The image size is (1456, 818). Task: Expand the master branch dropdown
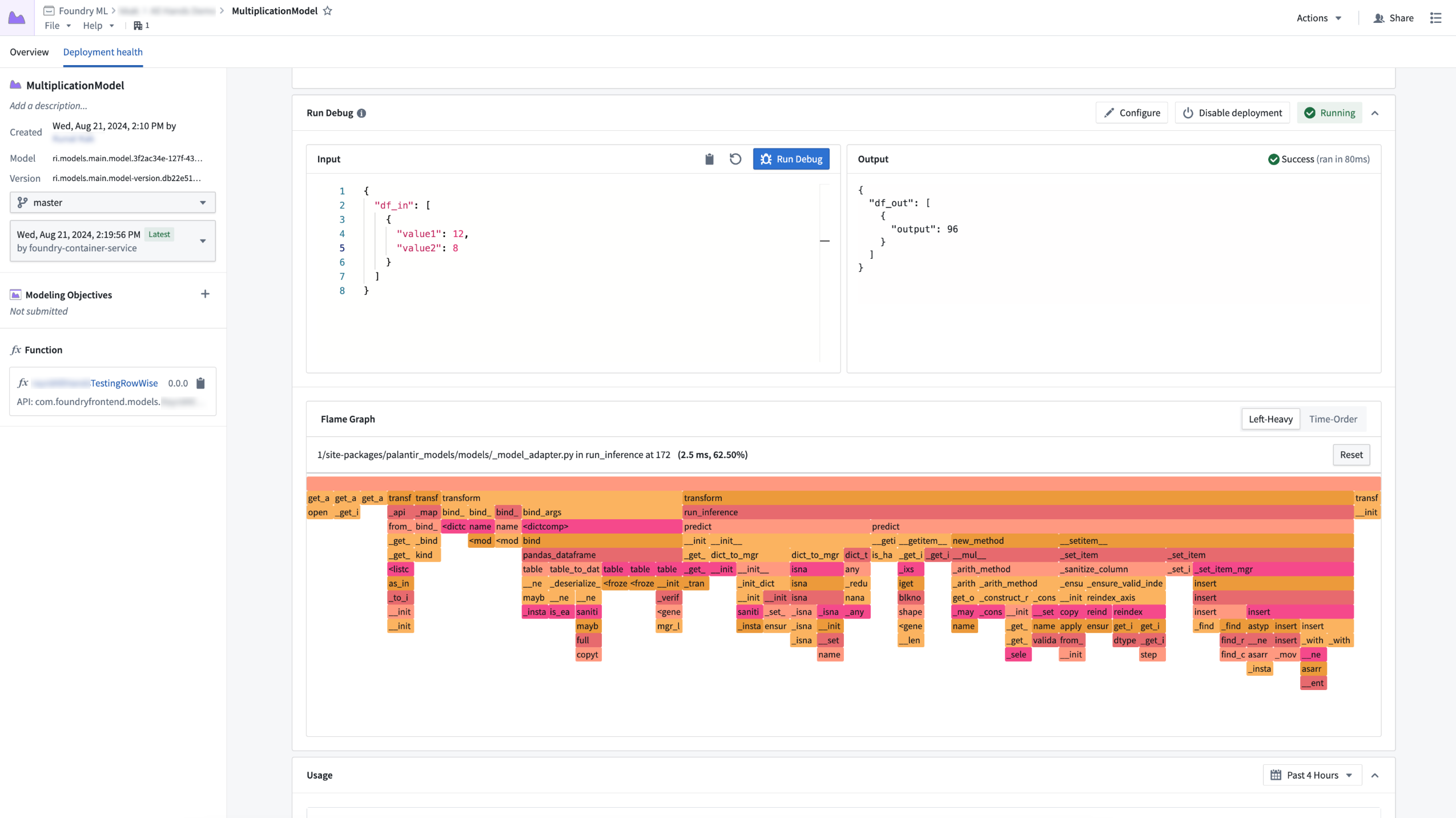pos(202,202)
